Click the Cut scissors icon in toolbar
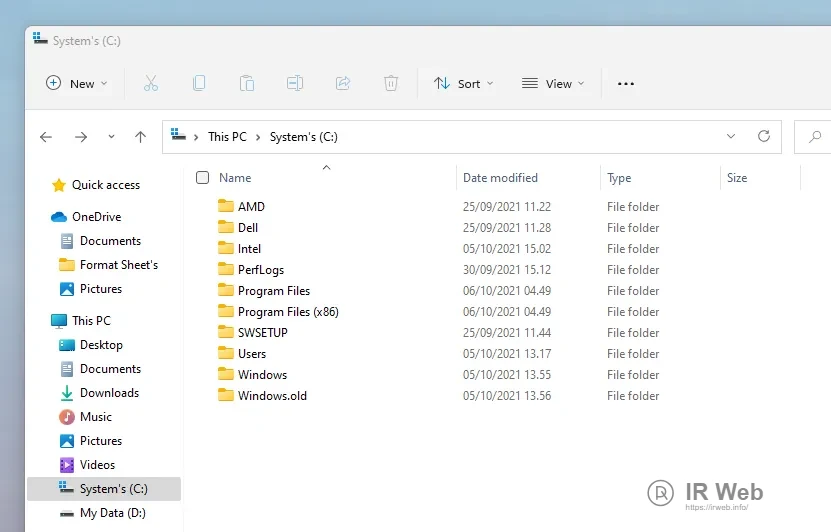The width and height of the screenshot is (831, 532). [151, 84]
